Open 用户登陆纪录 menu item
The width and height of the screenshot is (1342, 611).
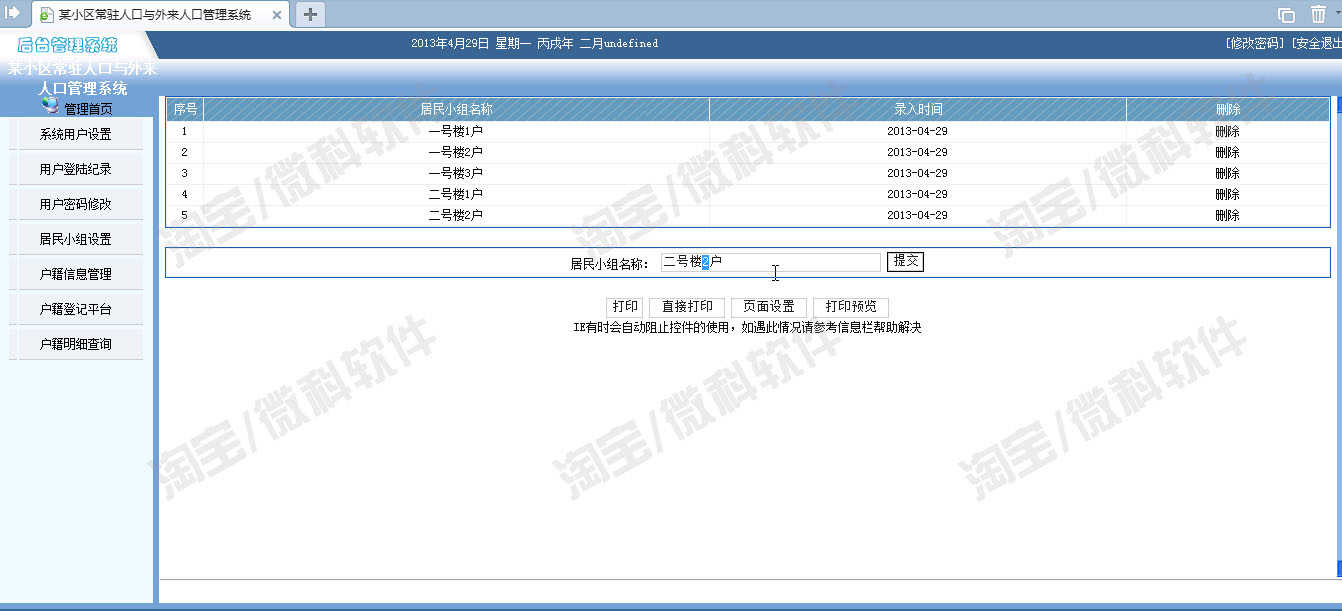pos(76,169)
